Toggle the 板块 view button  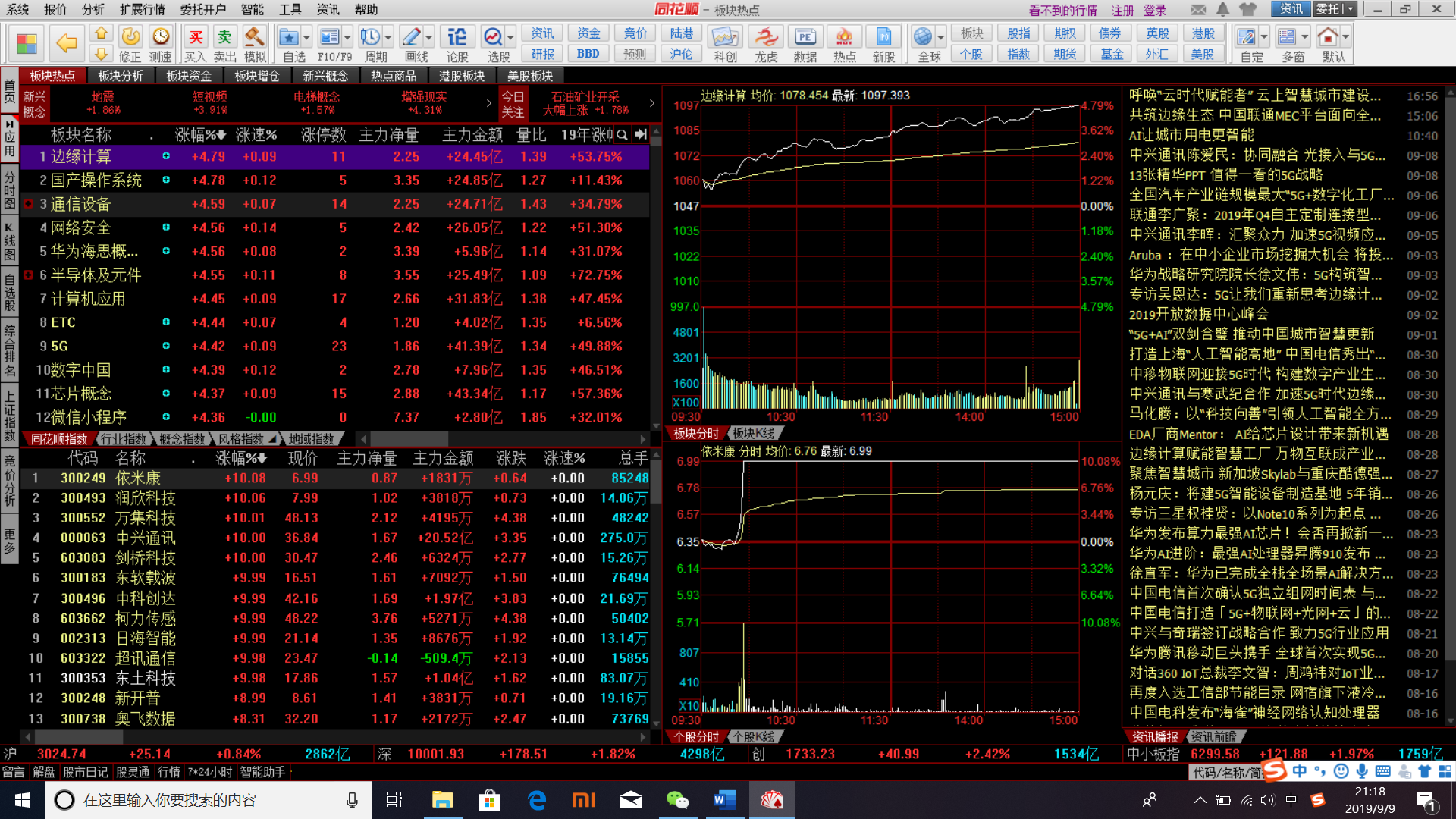click(971, 33)
